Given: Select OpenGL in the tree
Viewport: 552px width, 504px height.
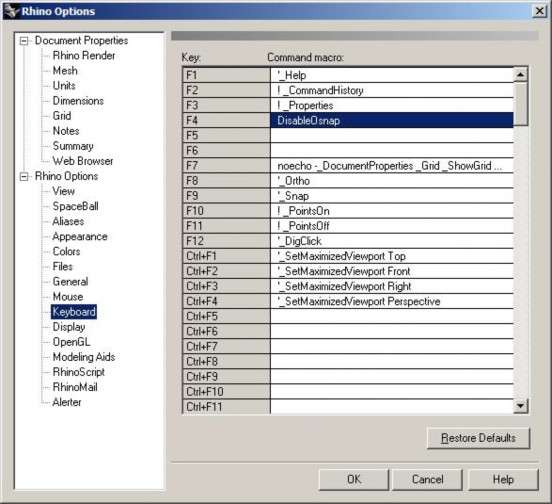Looking at the screenshot, I should tap(71, 342).
